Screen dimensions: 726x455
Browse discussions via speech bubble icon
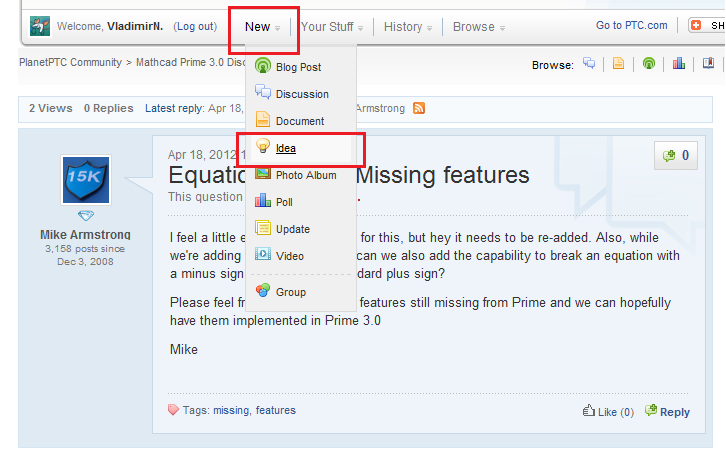(589, 63)
